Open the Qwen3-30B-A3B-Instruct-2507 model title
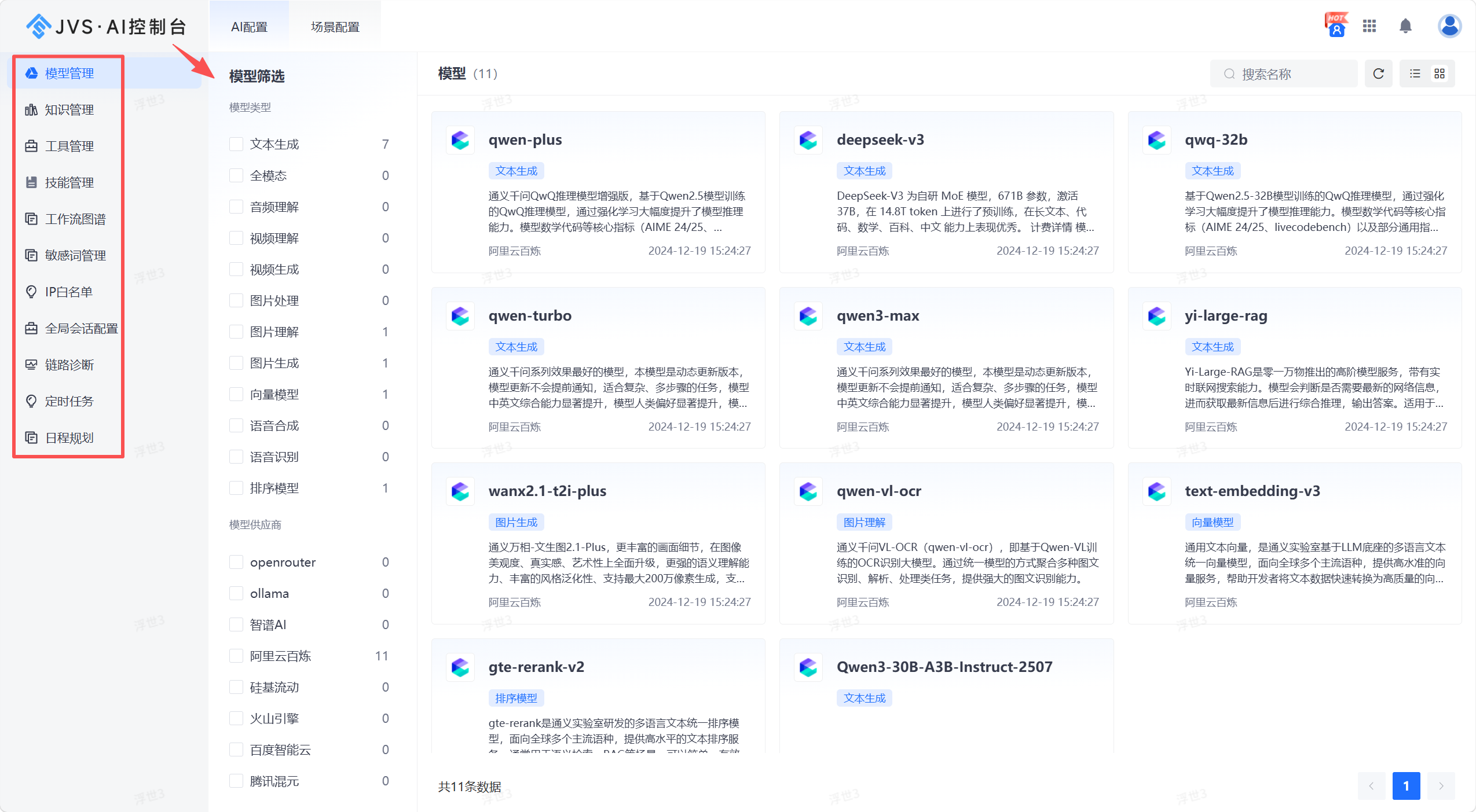The height and width of the screenshot is (812, 1476). click(944, 667)
